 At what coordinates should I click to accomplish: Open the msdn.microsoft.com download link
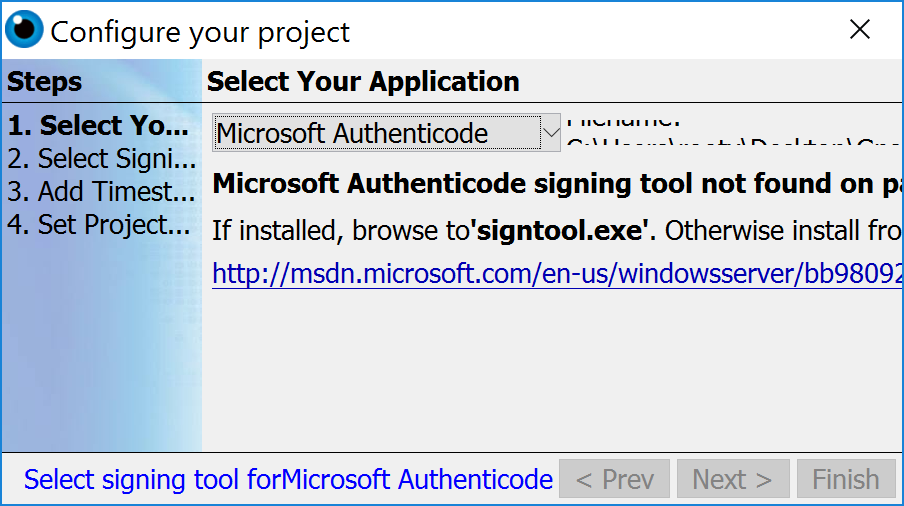click(x=557, y=274)
